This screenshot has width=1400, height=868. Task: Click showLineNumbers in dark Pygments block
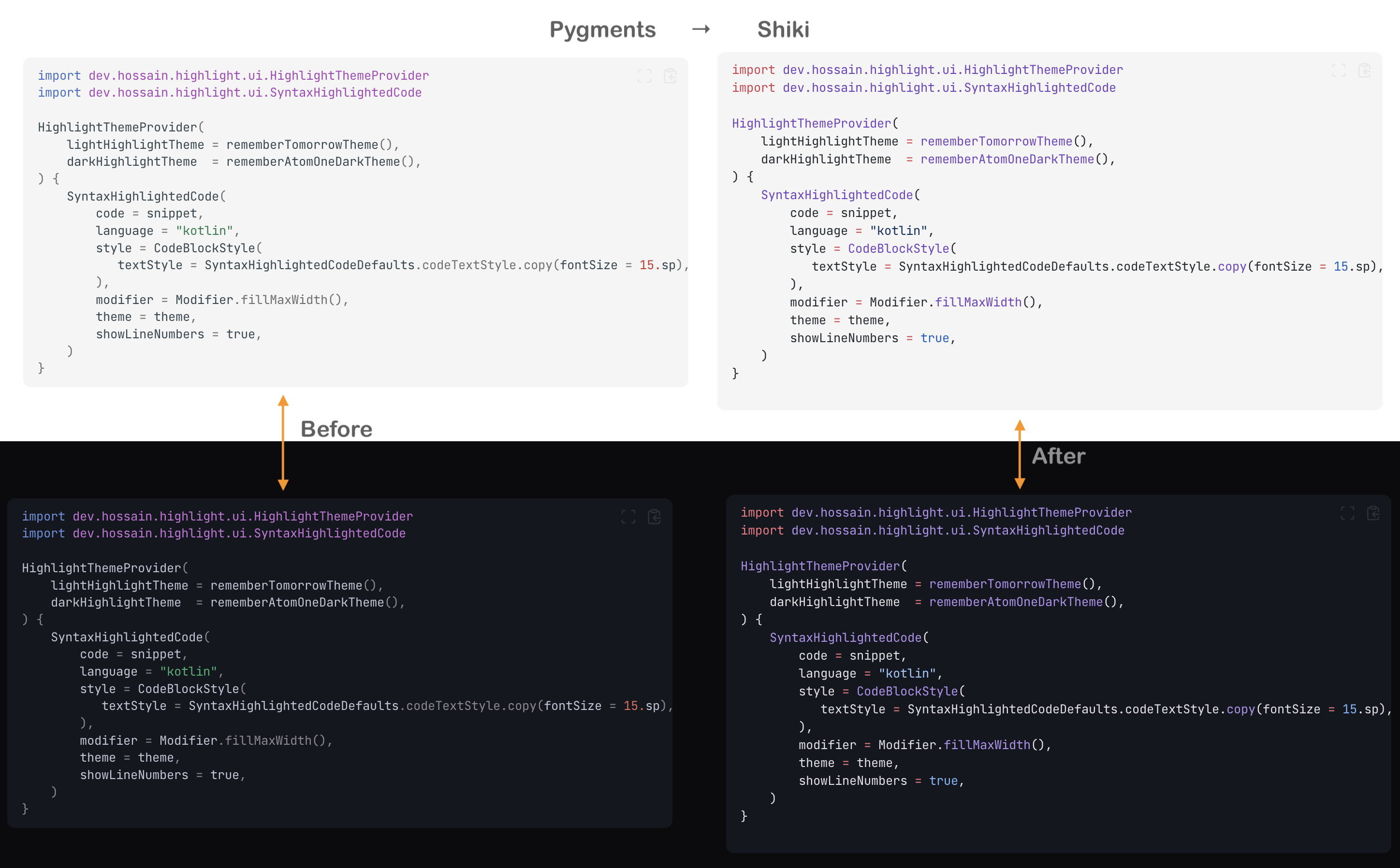(134, 775)
